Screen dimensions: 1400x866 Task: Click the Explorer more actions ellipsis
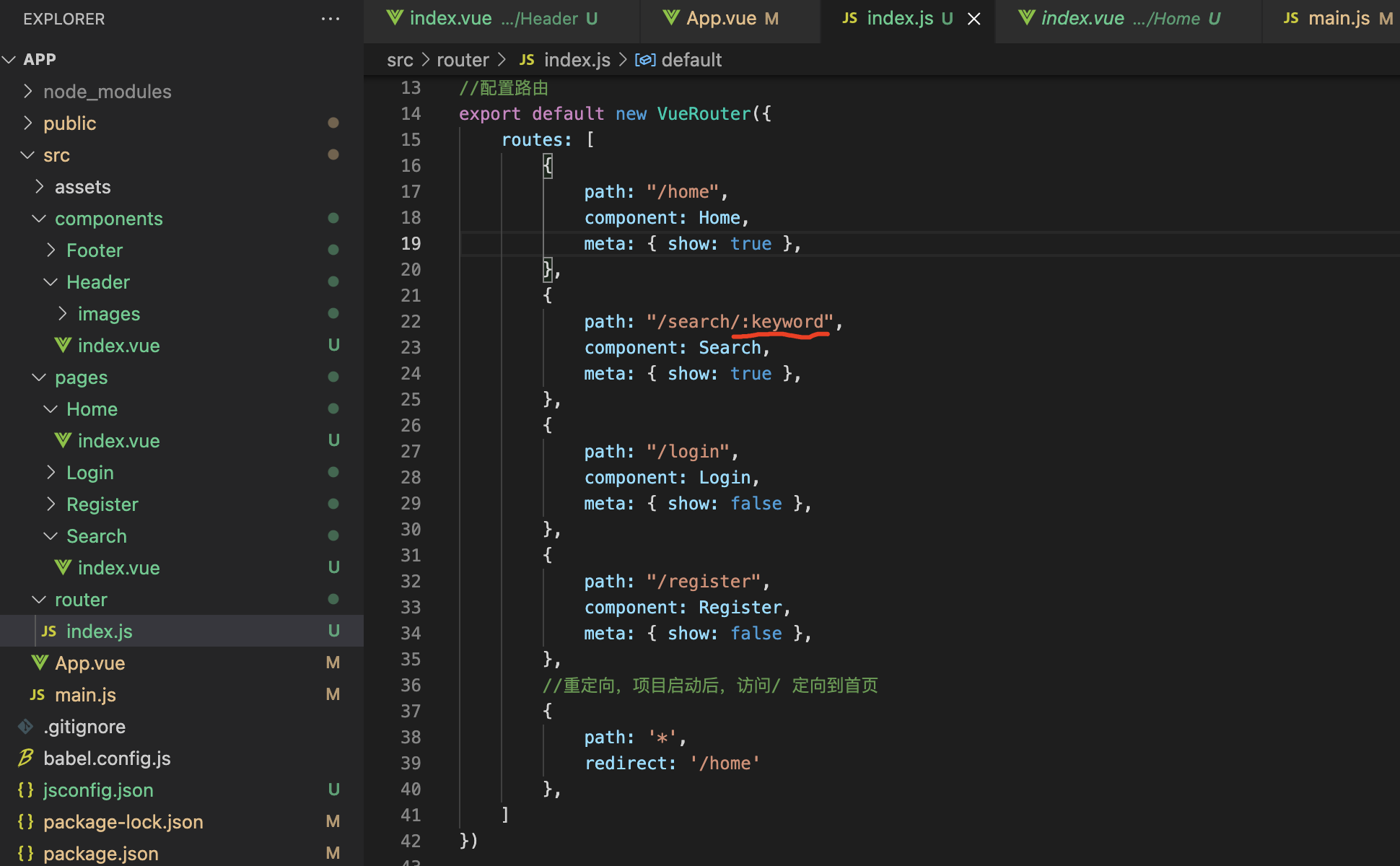coord(331,19)
